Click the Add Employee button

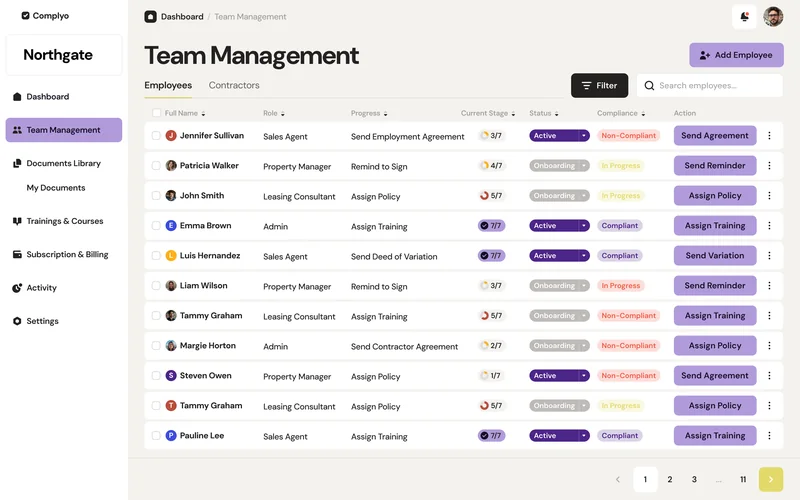[736, 55]
